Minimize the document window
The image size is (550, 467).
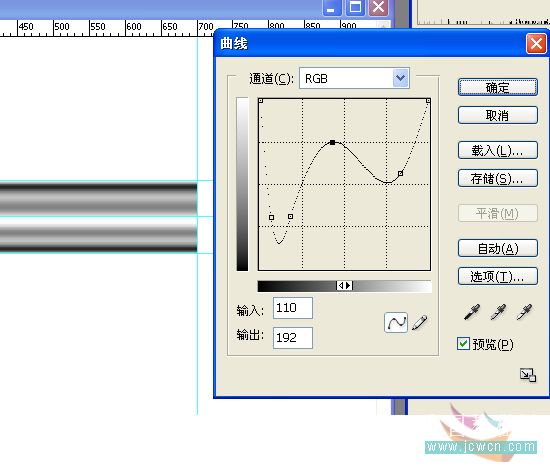(x=331, y=7)
